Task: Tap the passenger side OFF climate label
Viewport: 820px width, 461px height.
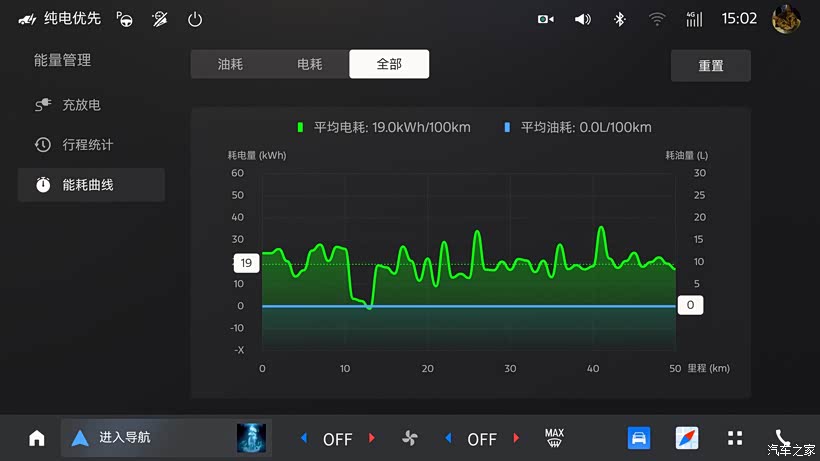Action: point(482,440)
